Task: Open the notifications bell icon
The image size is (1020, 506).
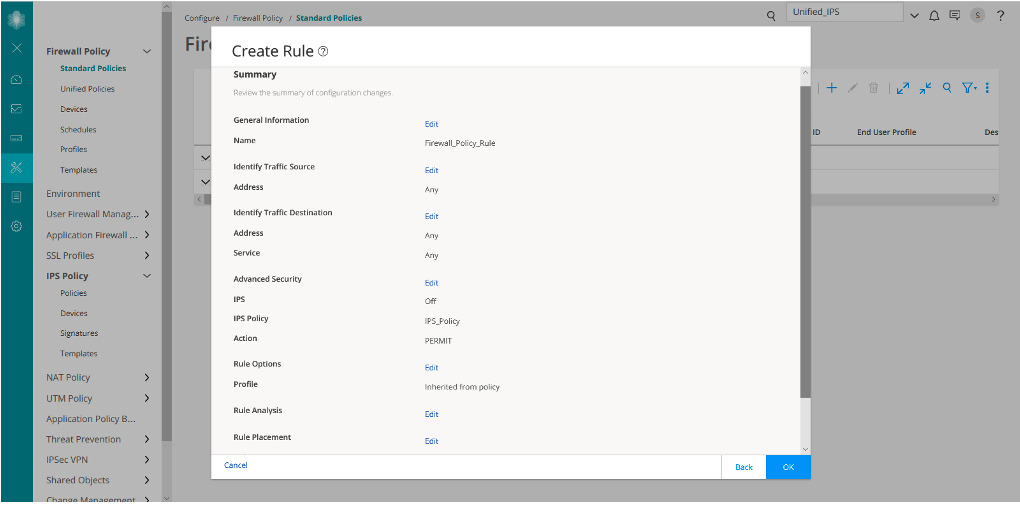Action: 934,16
